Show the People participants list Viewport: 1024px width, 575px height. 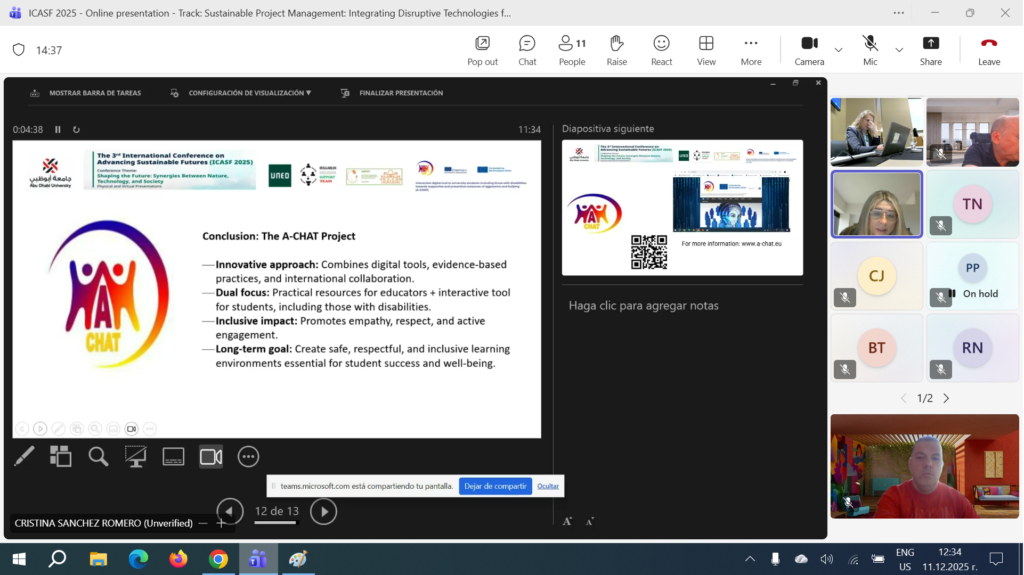coord(572,49)
